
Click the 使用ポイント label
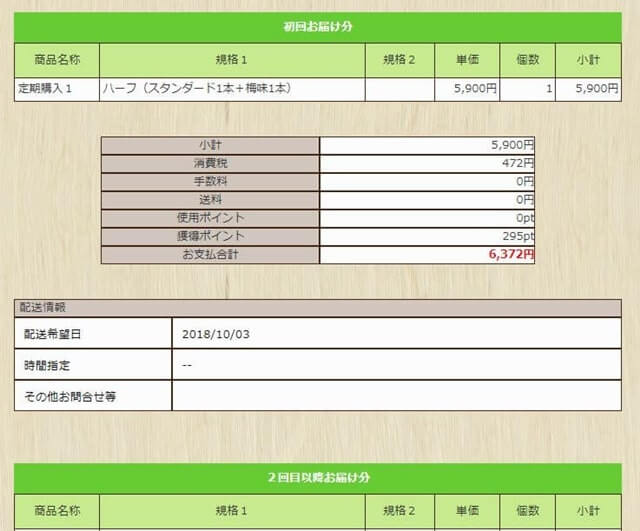(x=210, y=218)
